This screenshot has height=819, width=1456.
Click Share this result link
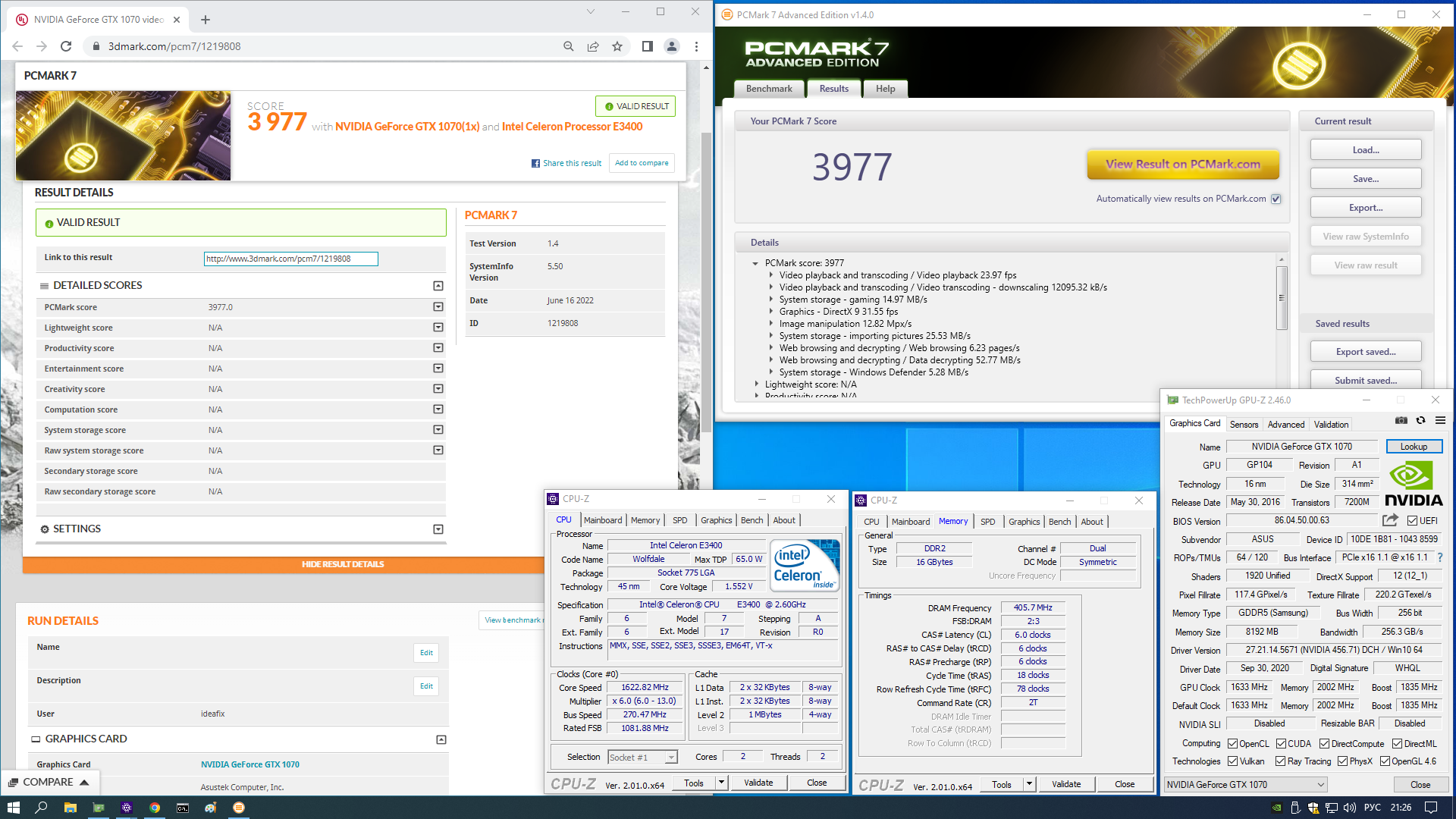tap(566, 163)
